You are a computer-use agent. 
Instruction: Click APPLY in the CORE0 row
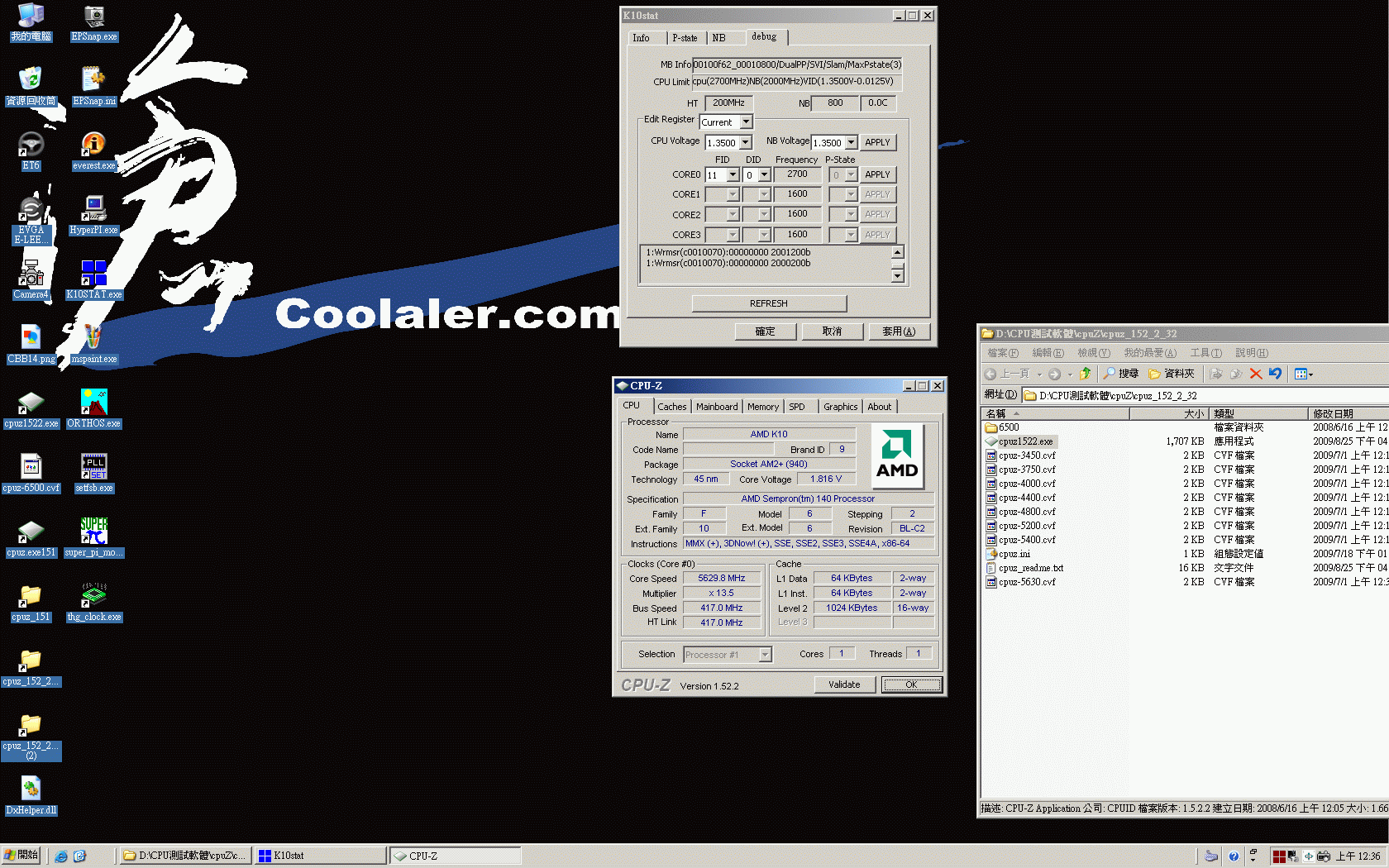(x=877, y=175)
